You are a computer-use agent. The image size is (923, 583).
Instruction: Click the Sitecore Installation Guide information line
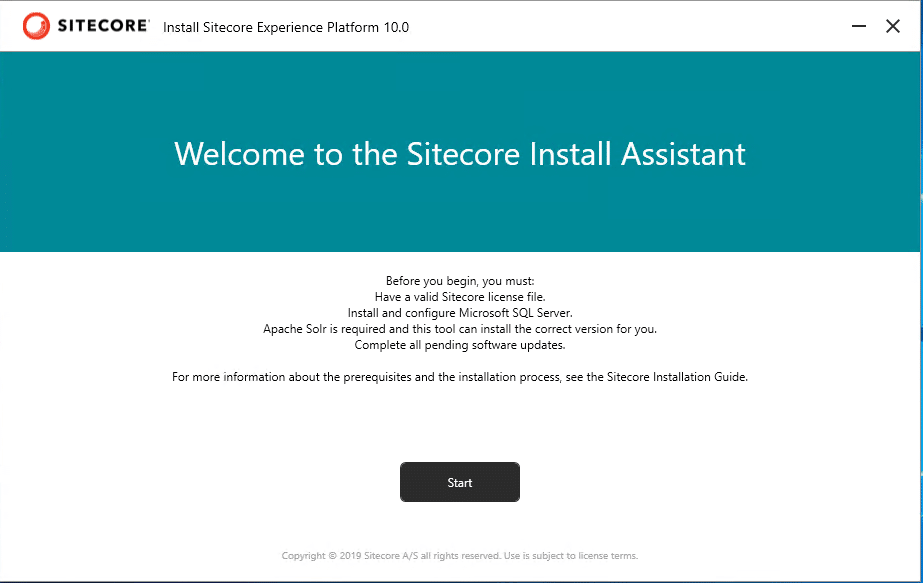tap(460, 377)
